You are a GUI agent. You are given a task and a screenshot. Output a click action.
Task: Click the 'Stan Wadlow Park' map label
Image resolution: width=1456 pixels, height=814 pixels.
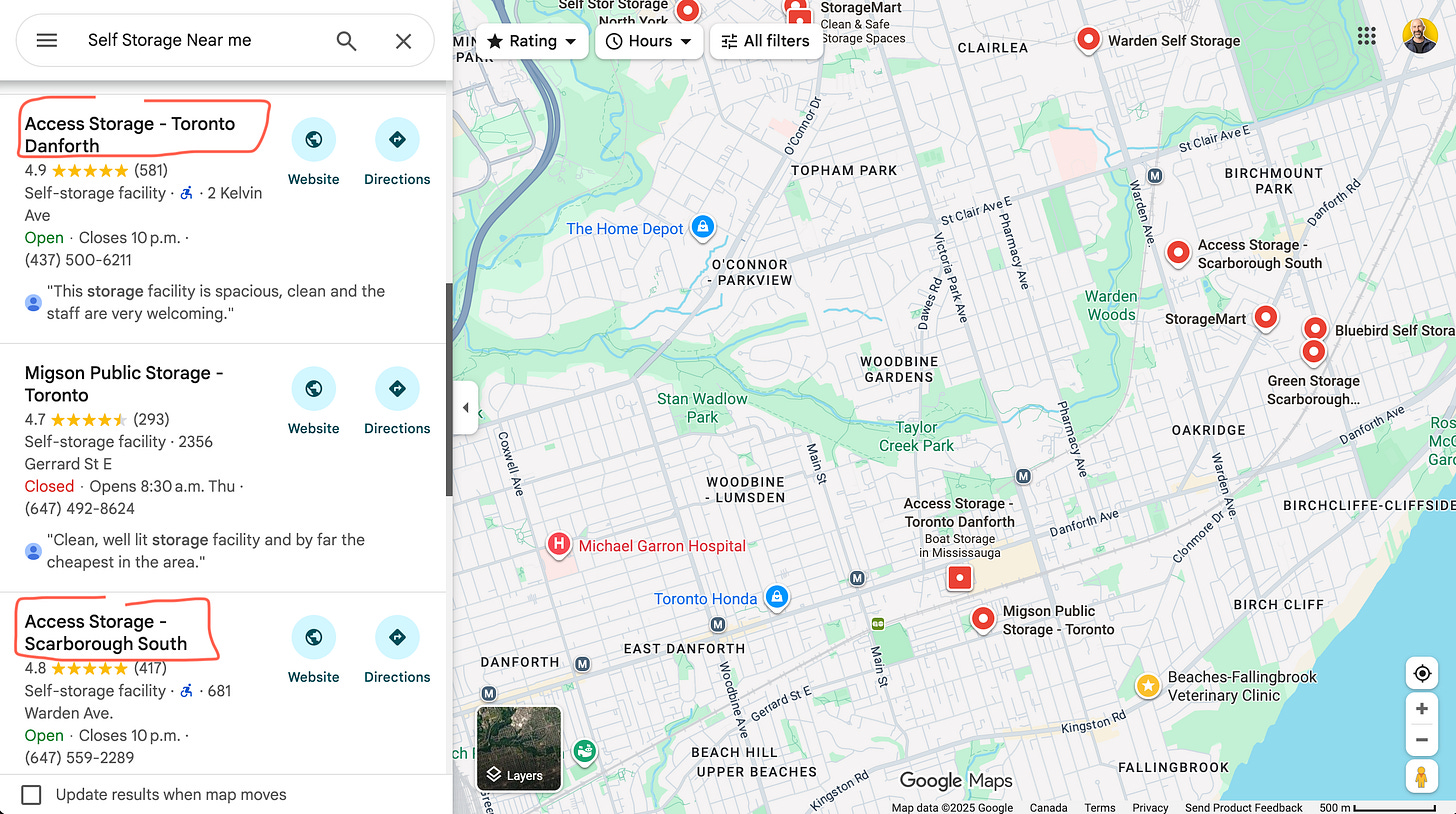click(702, 407)
